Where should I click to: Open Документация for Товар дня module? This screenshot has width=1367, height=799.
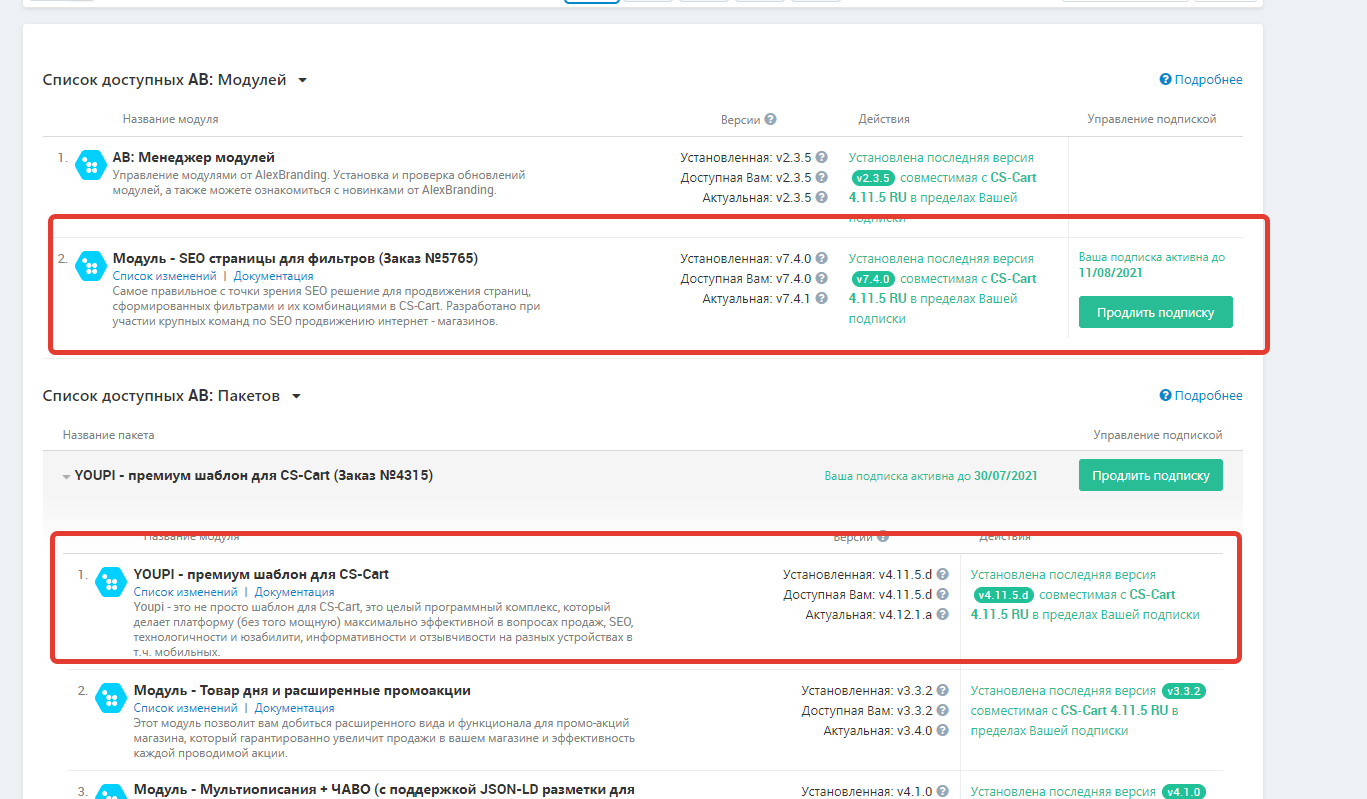click(295, 708)
